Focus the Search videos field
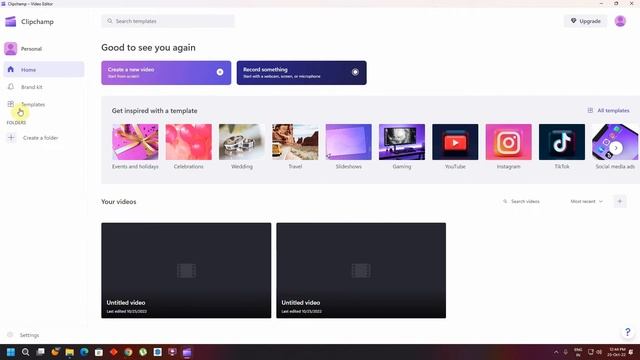The height and width of the screenshot is (360, 640). coord(525,202)
